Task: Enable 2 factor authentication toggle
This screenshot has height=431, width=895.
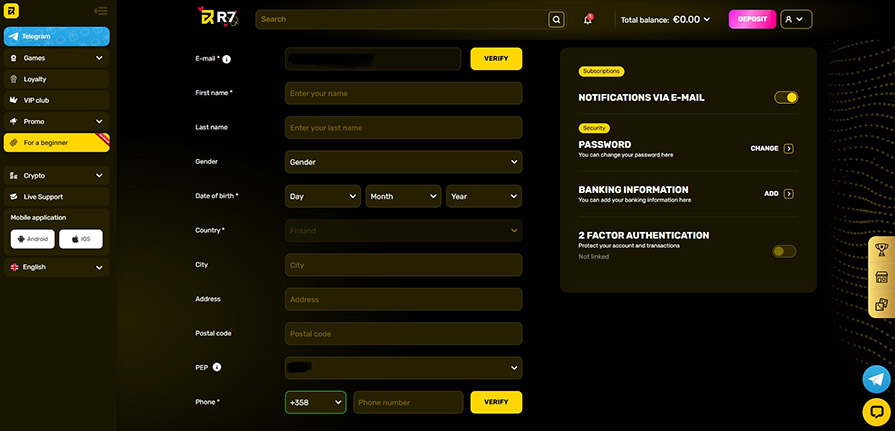Action: coord(784,251)
